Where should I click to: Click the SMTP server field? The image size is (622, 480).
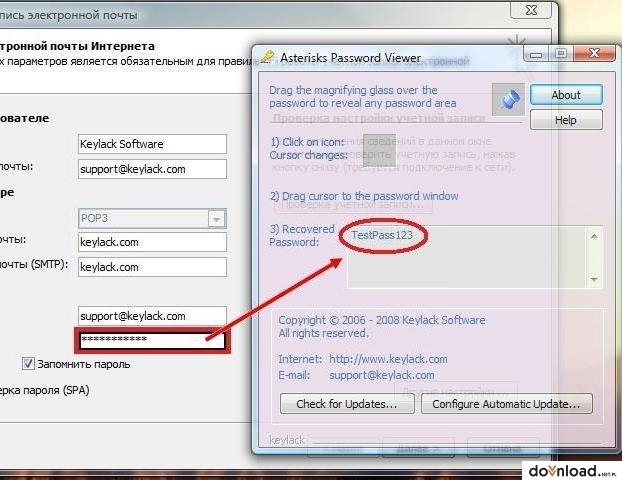152,267
